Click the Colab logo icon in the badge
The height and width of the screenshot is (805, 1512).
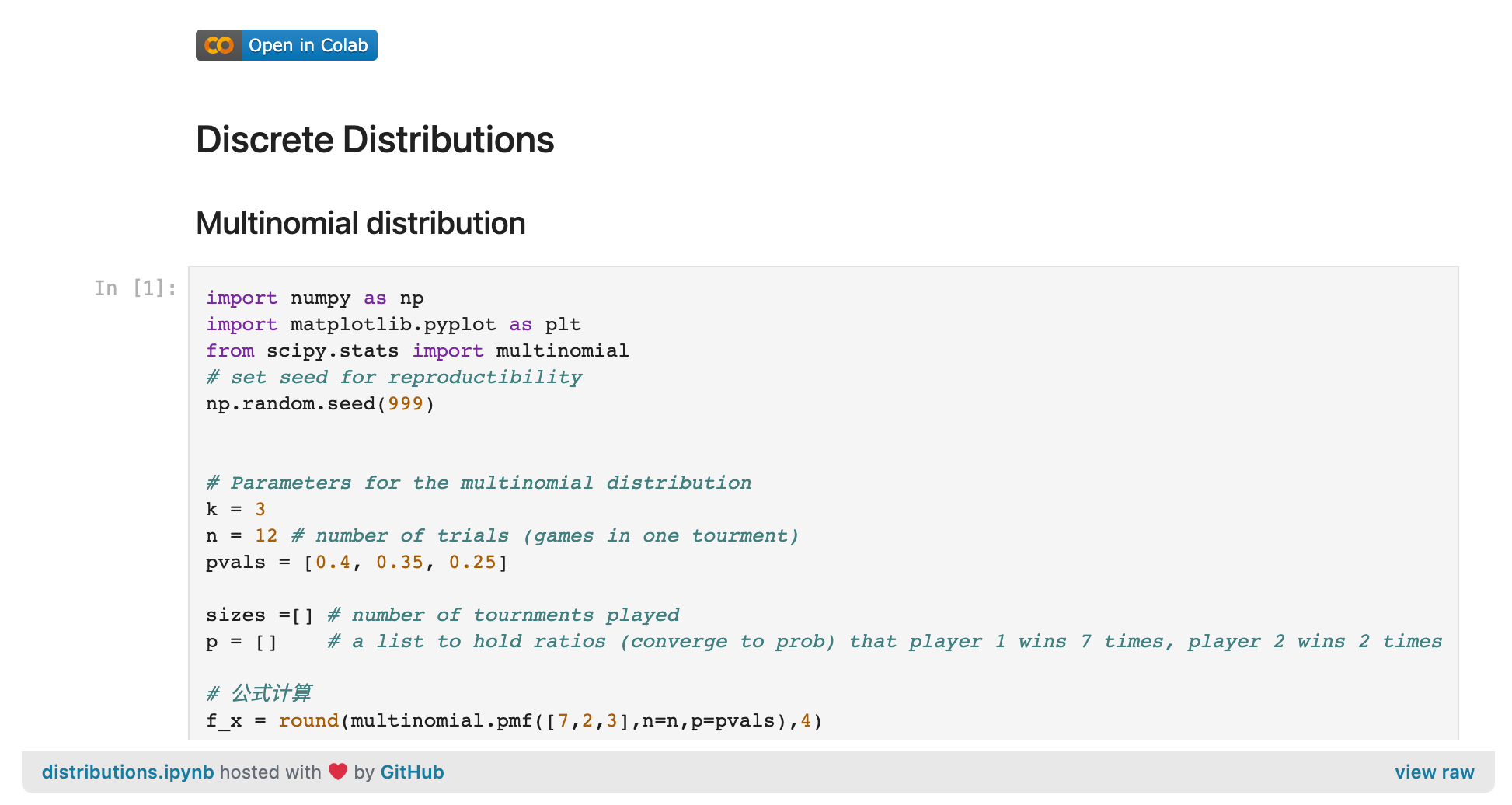click(218, 46)
